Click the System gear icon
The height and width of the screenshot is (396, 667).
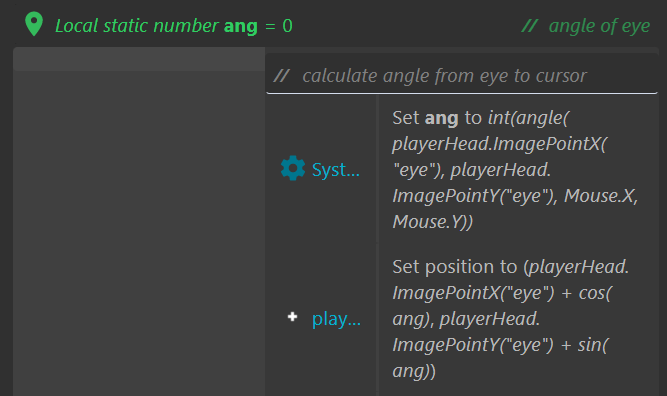coord(293,168)
